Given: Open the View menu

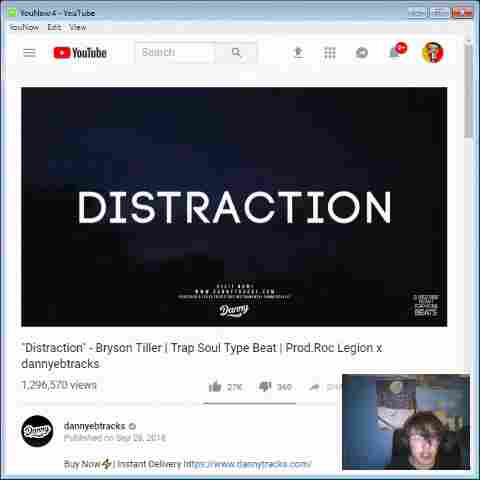Looking at the screenshot, I should click(x=78, y=27).
